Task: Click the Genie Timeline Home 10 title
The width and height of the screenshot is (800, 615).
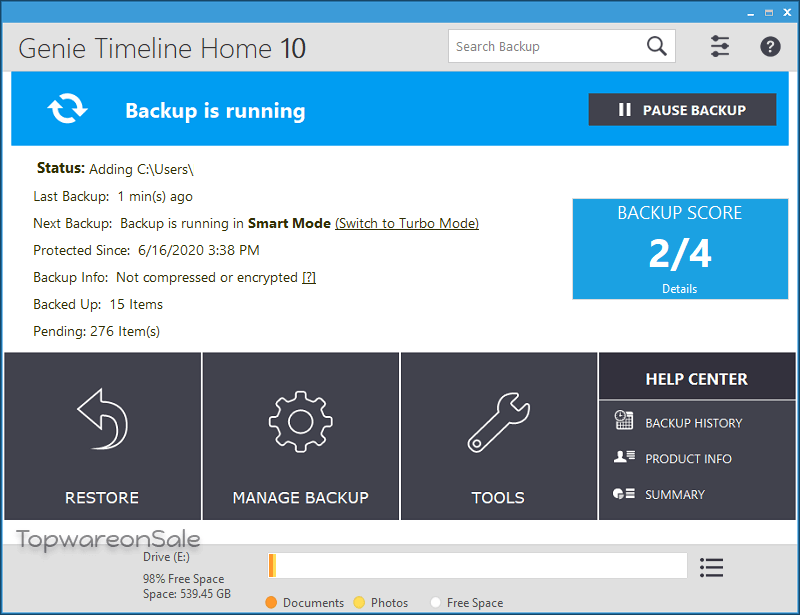Action: point(162,49)
